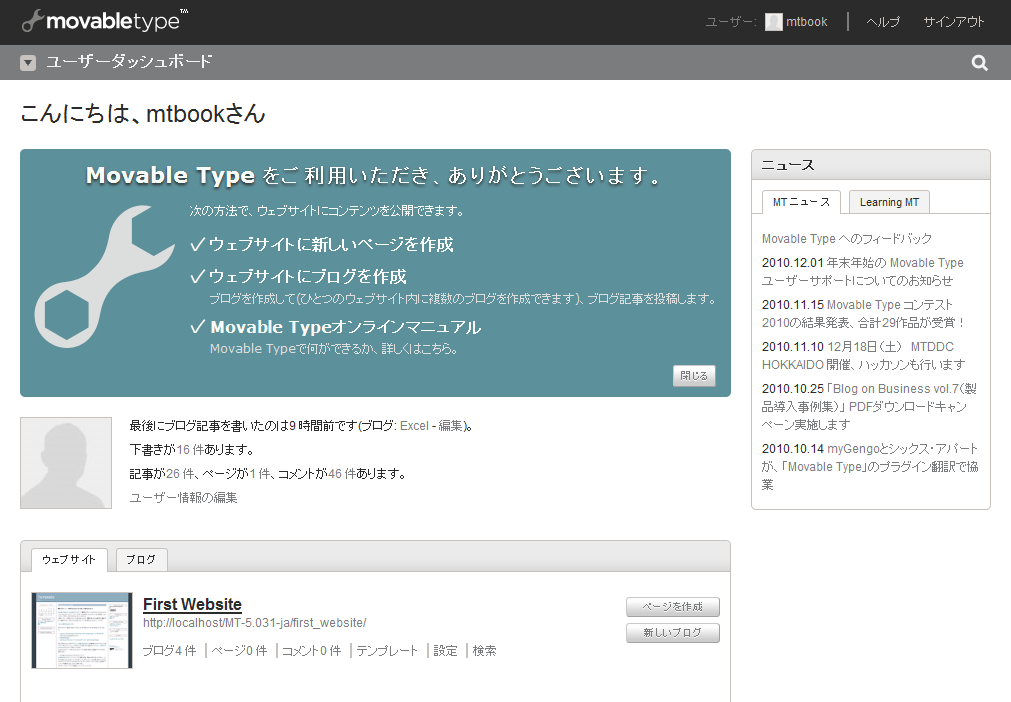Viewport: 1011px width, 702px height.
Task: Open ページ0件 link under First Website
Action: tap(239, 651)
